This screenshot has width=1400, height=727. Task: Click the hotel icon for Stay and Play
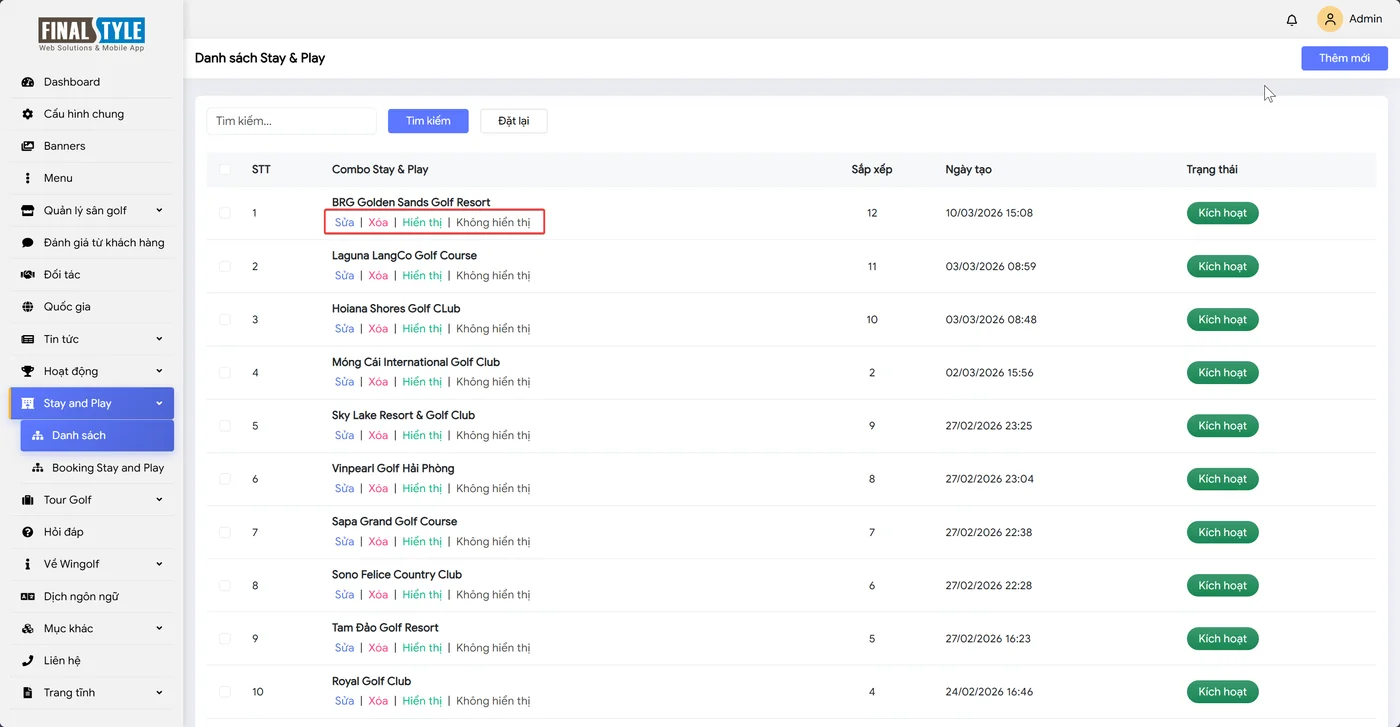(x=28, y=403)
